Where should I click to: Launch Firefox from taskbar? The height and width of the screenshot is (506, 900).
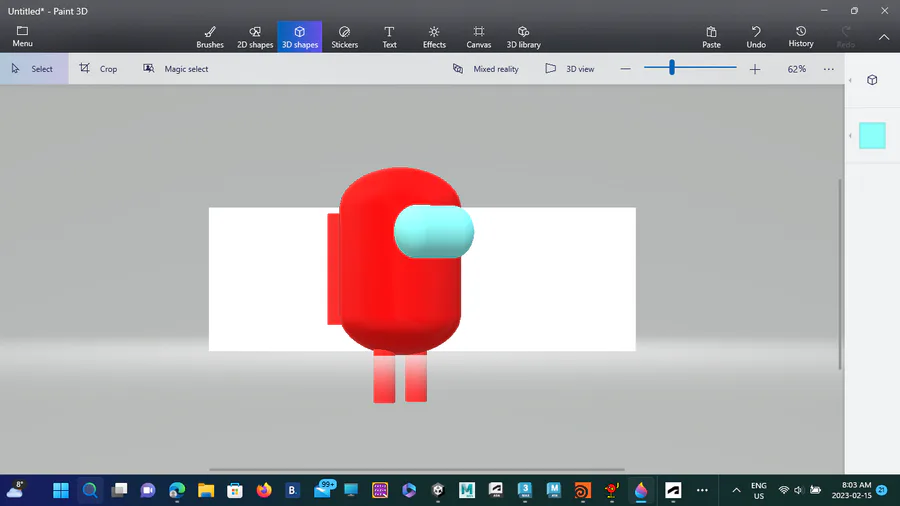click(263, 491)
